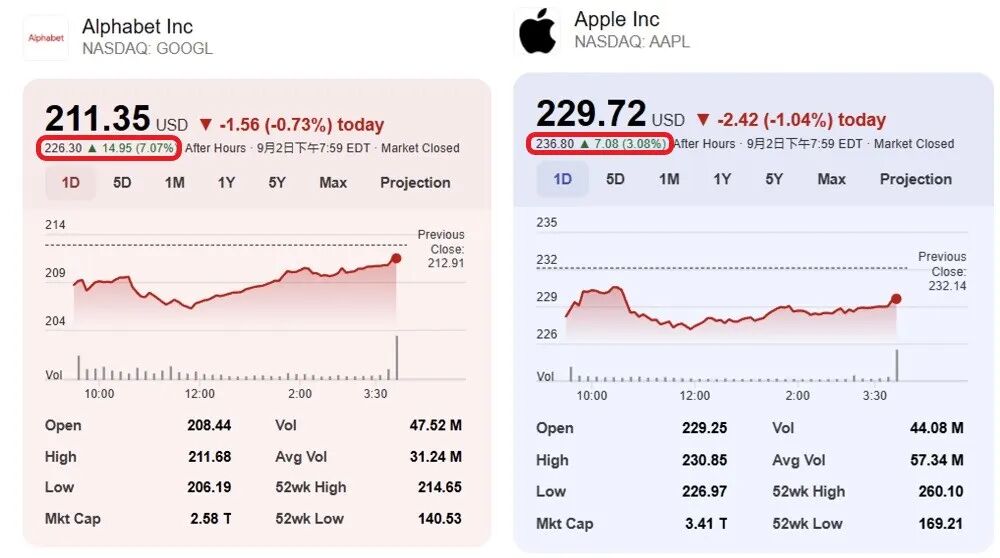Show Alphabet 1M price history
The image size is (1000, 558).
pos(174,183)
